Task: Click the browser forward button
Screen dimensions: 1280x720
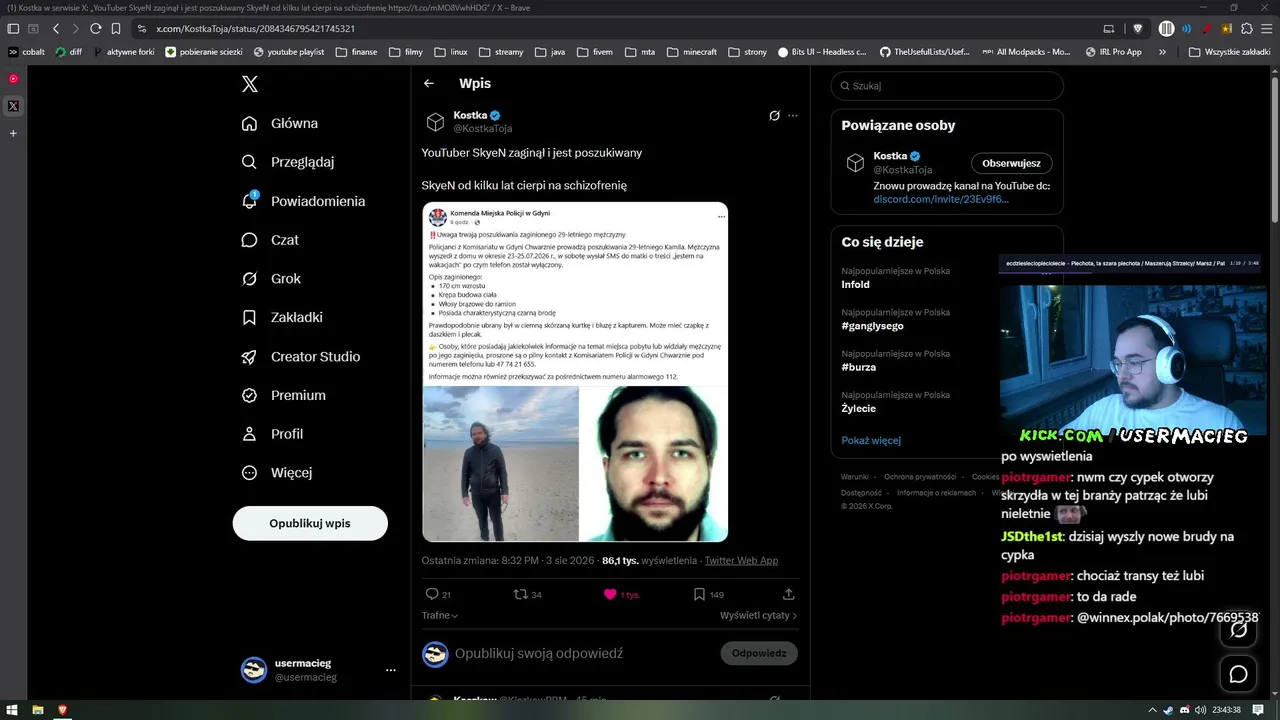Action: click(74, 29)
